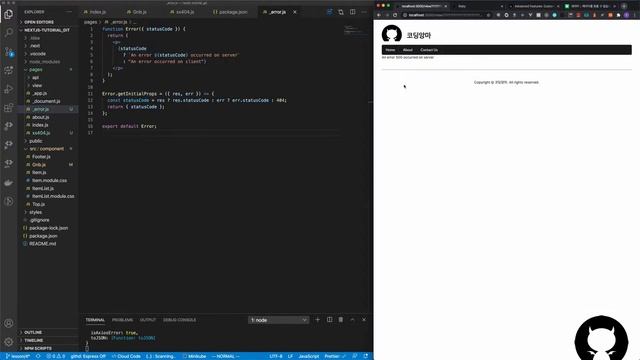Expand the OPEN EDITORS section
640x360 pixels.
[x=39, y=22]
